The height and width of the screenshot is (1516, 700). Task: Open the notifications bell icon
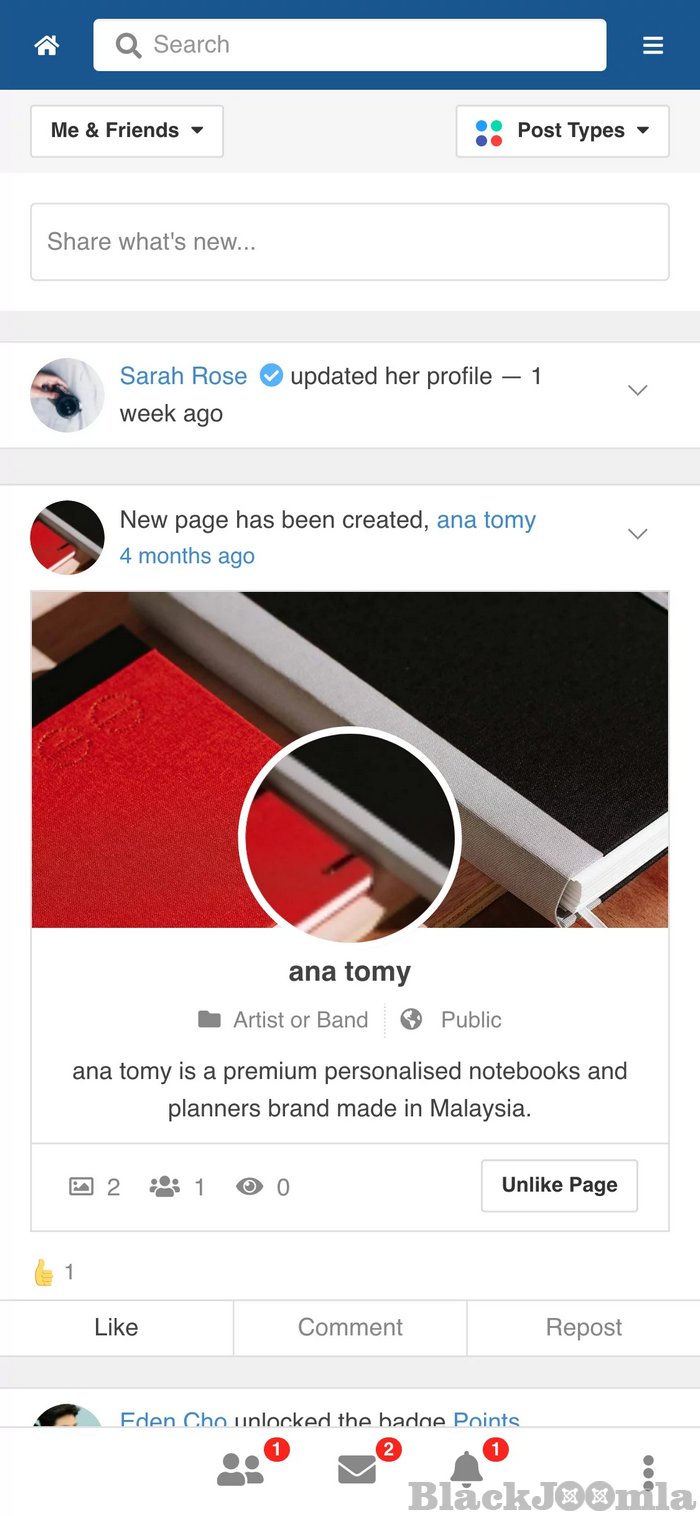(466, 1468)
